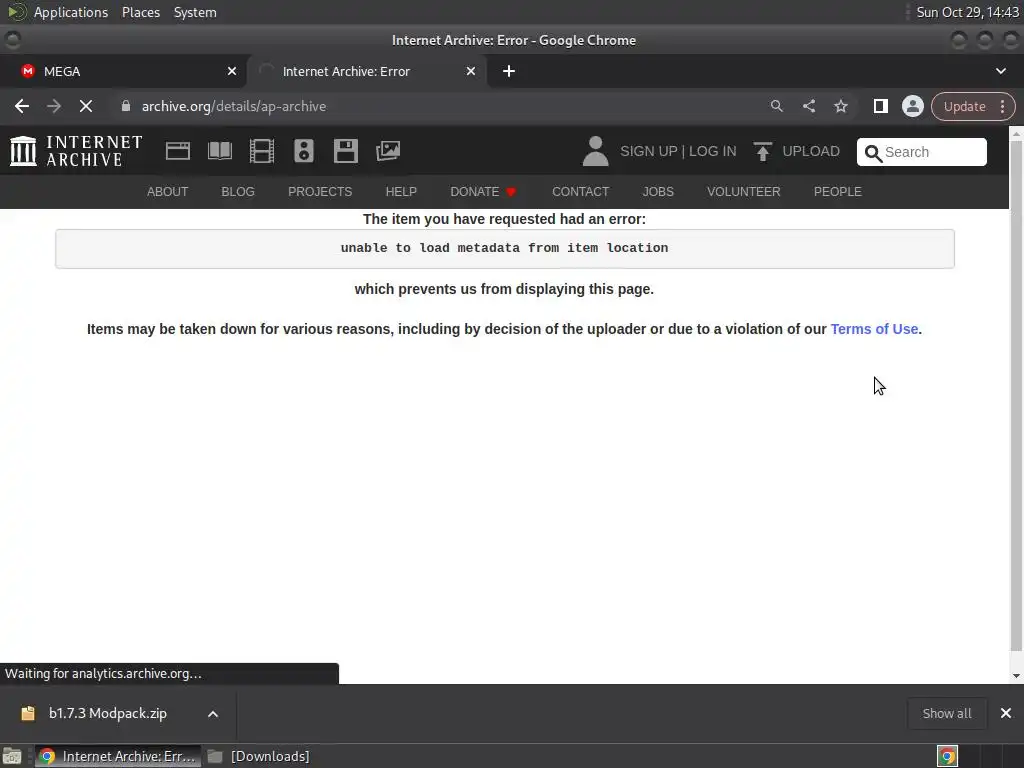The width and height of the screenshot is (1024, 768).
Task: Open the Images icon
Action: [x=388, y=151]
